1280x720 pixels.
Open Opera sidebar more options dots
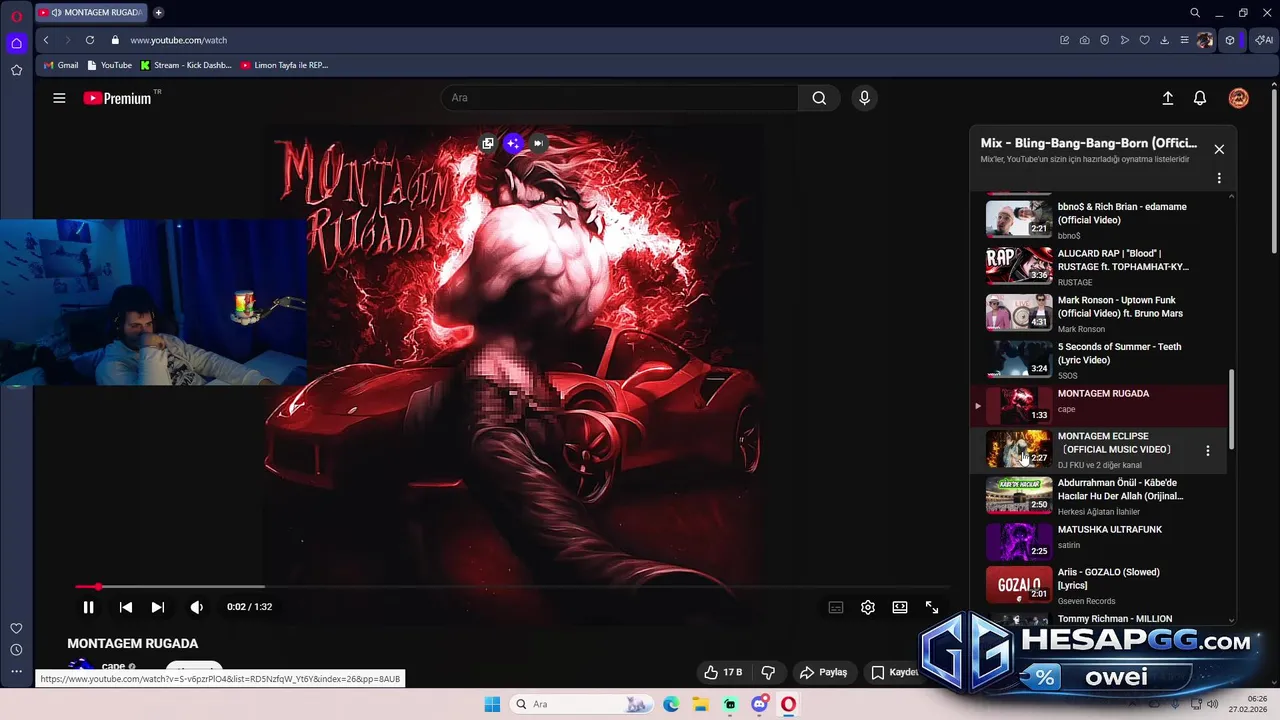[16, 672]
